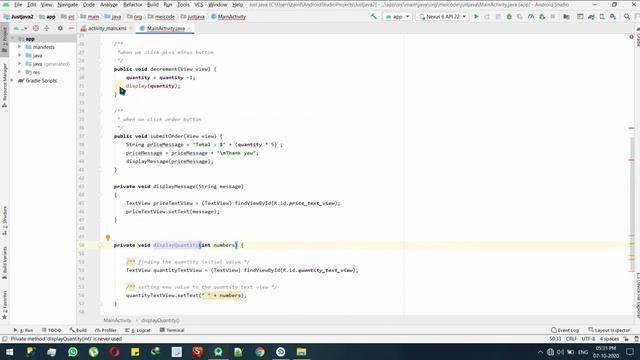The height and width of the screenshot is (360, 640).
Task: Expand the manifests folder
Action: coord(19,47)
